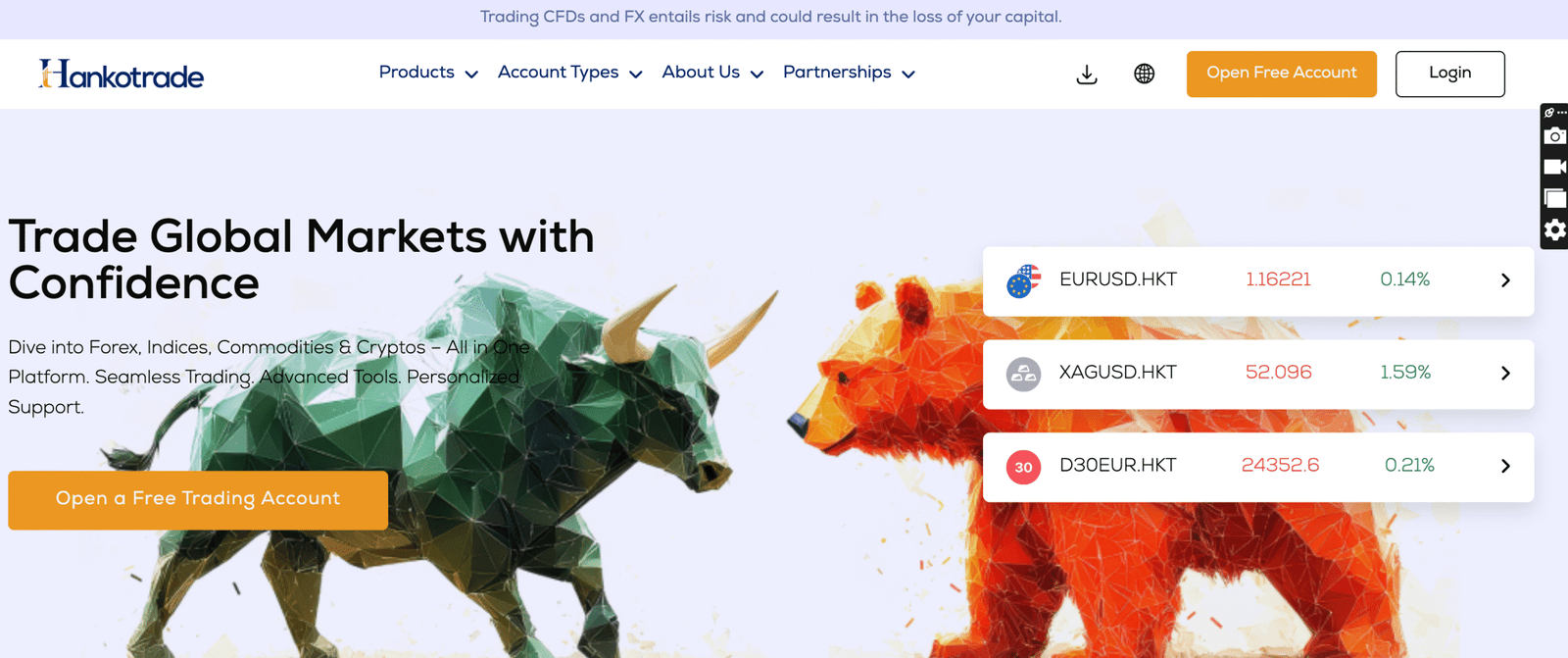Screen dimensions: 1568x658
Task: Expand the Account Types dropdown chevron
Action: [635, 75]
